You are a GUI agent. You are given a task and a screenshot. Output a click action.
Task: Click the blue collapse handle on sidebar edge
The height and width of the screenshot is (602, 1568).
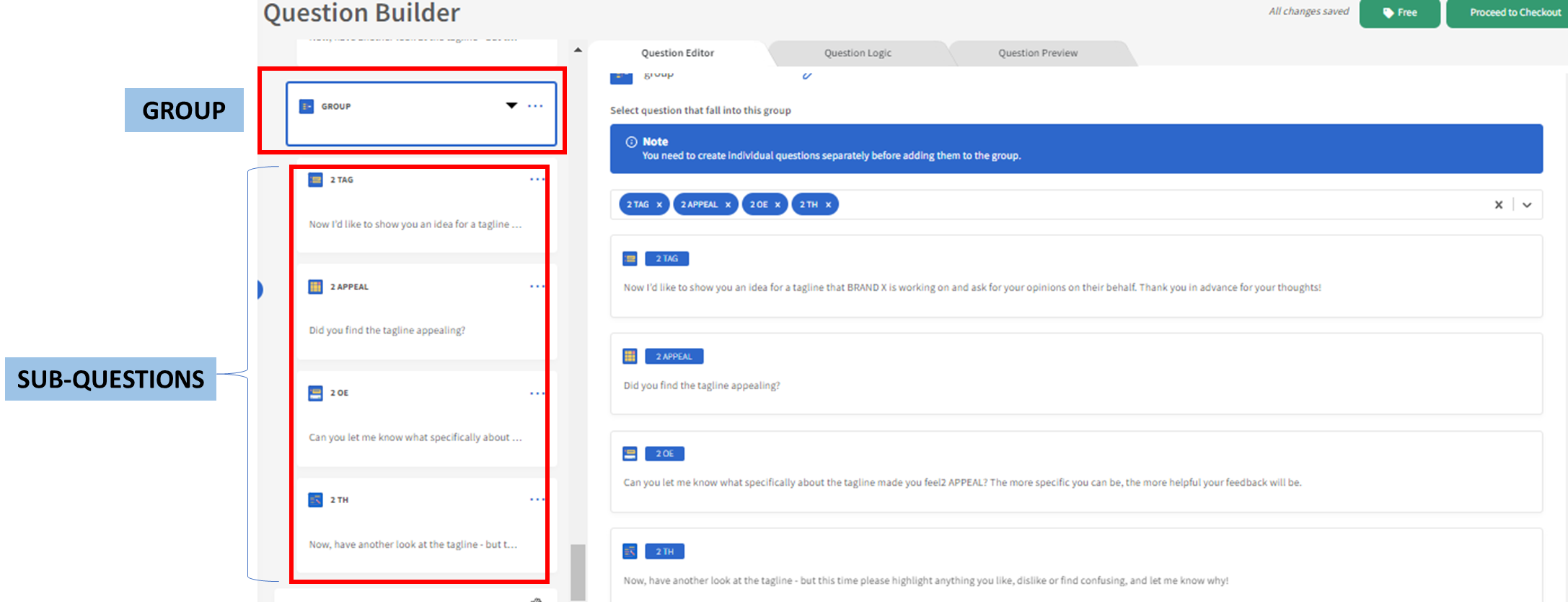[260, 289]
